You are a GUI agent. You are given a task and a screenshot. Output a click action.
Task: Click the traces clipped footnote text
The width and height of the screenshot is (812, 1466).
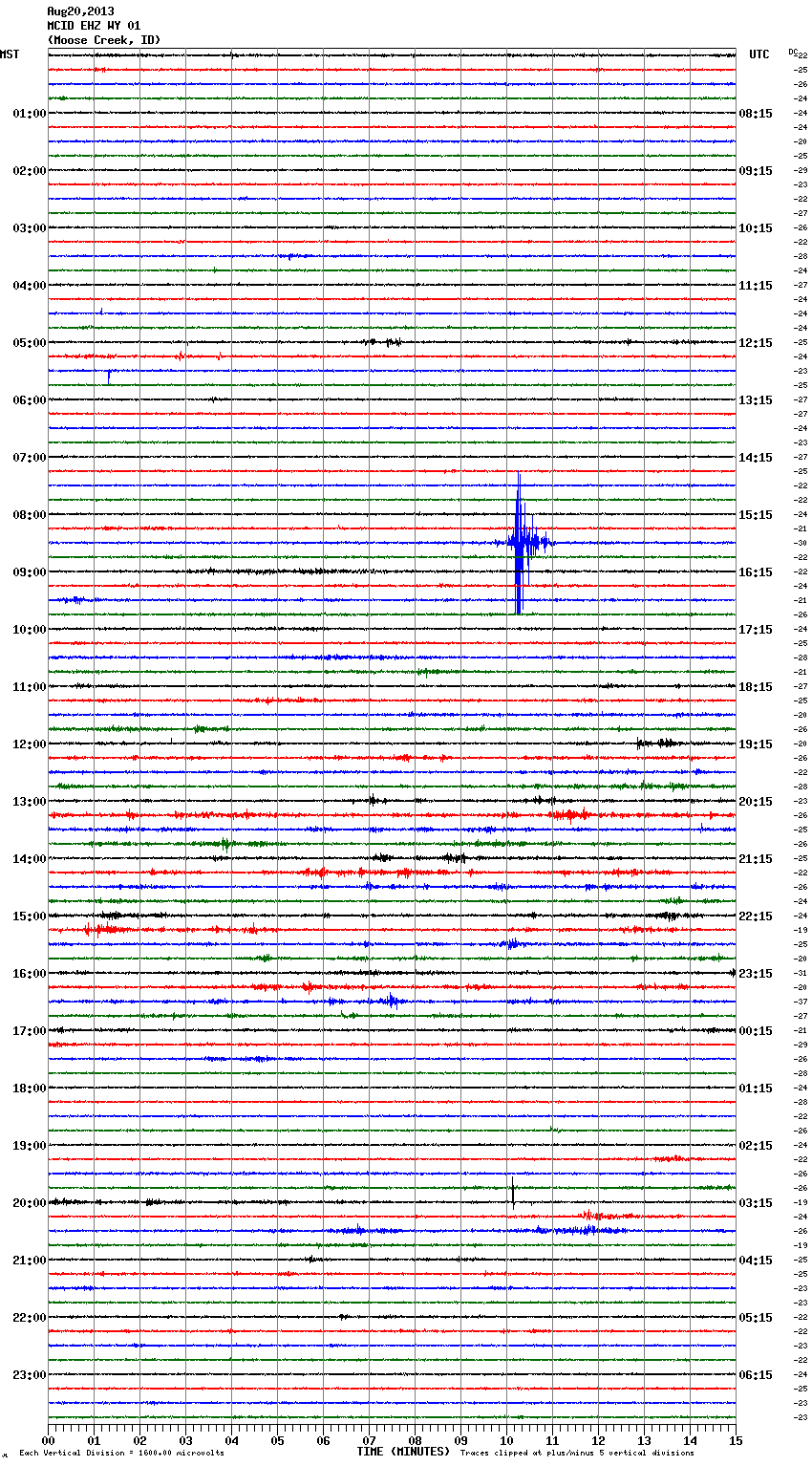(577, 1454)
